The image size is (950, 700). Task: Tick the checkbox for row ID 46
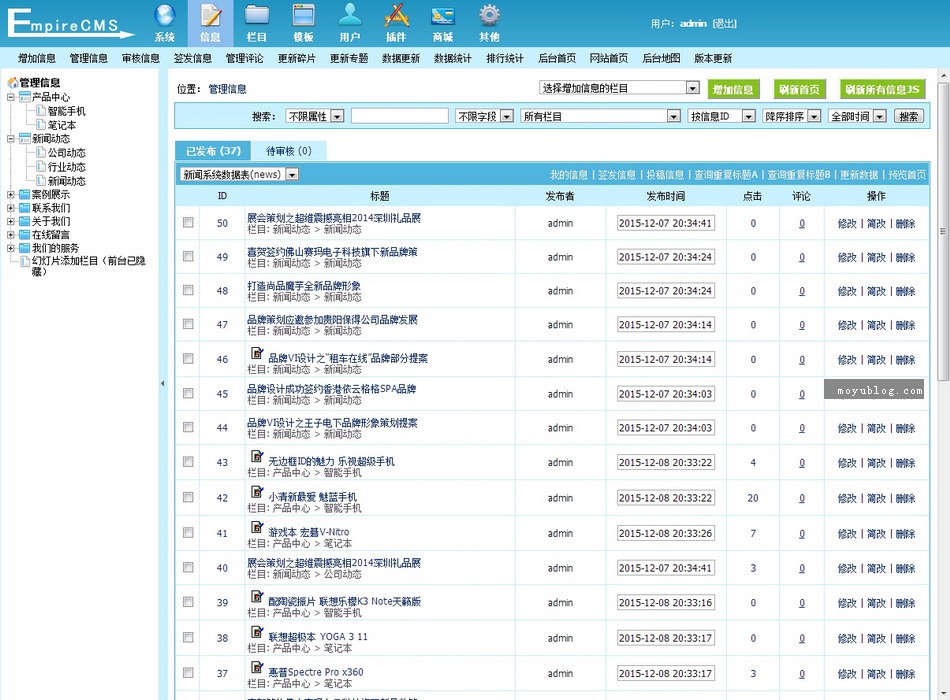pos(188,359)
